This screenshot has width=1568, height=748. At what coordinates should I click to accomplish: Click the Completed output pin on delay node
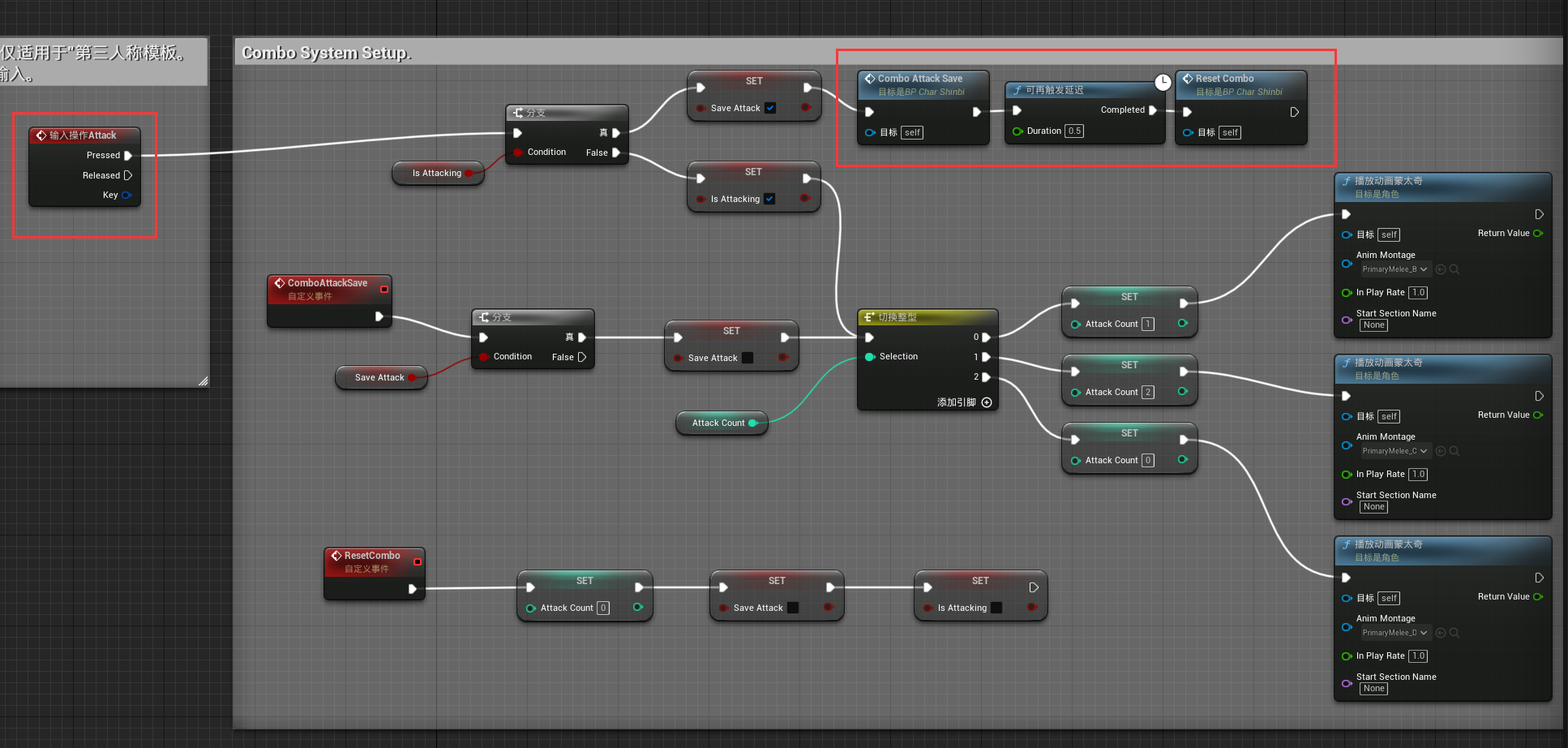(x=1153, y=110)
